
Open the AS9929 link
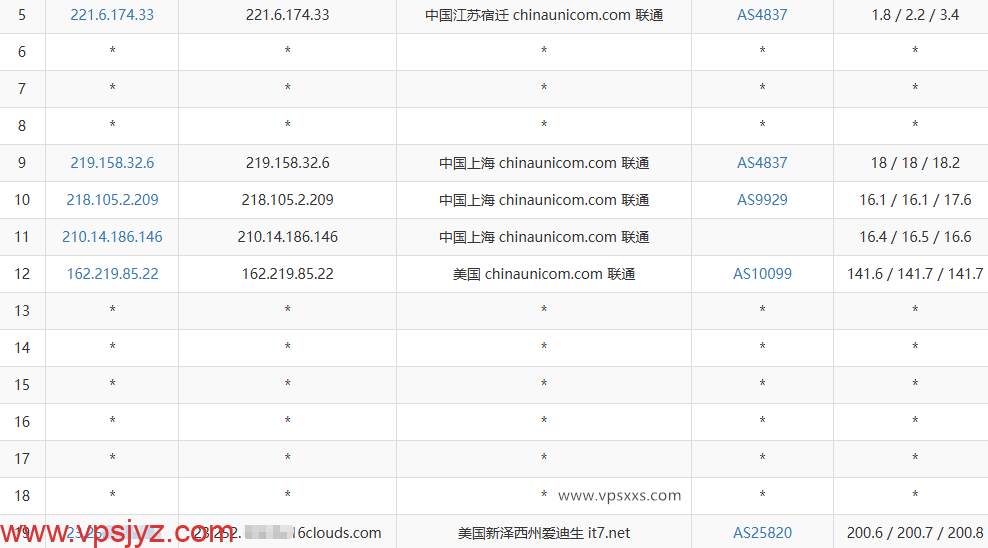click(x=762, y=200)
